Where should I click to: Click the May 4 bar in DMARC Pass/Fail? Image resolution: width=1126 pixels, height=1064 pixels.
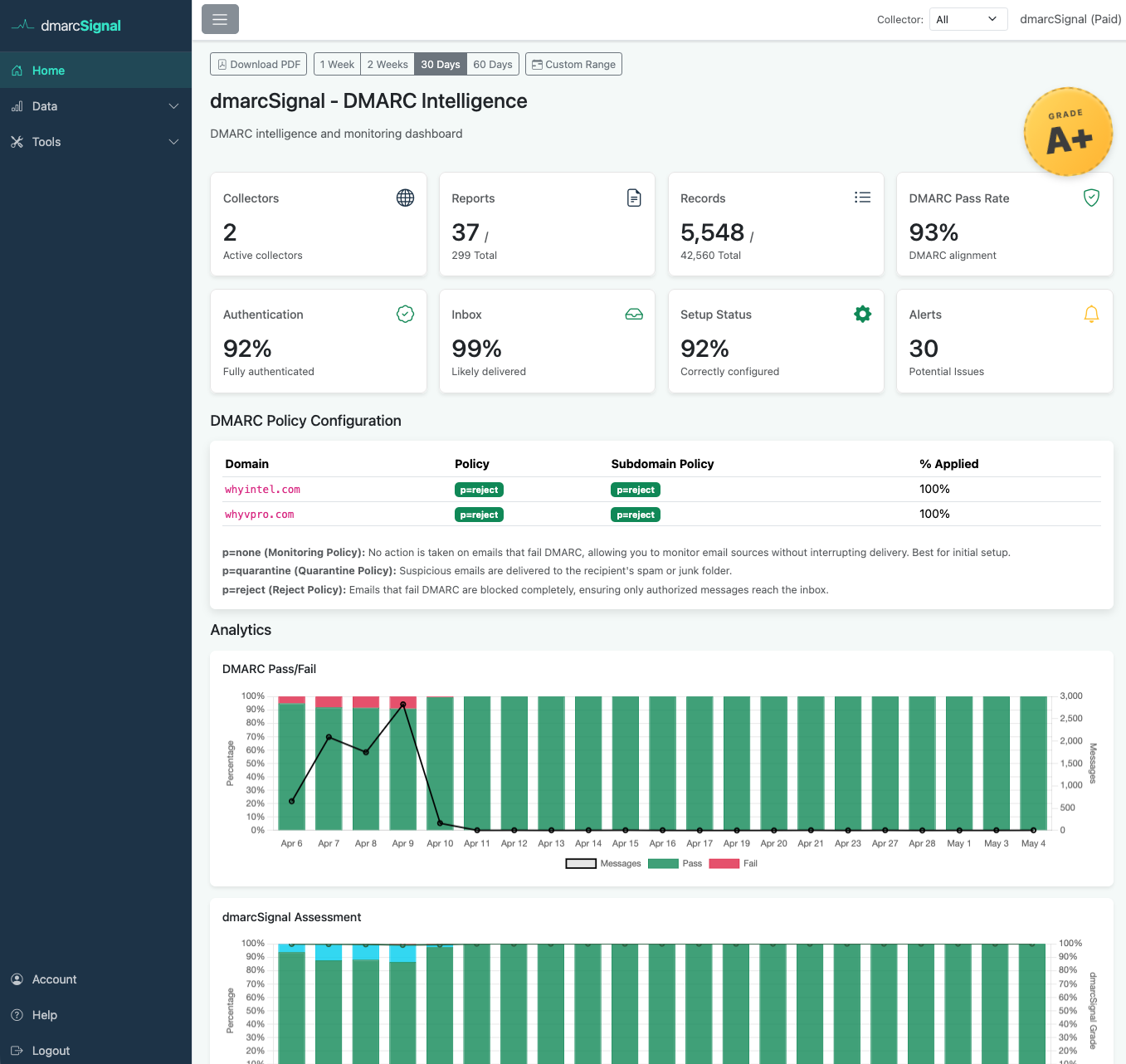(1033, 764)
